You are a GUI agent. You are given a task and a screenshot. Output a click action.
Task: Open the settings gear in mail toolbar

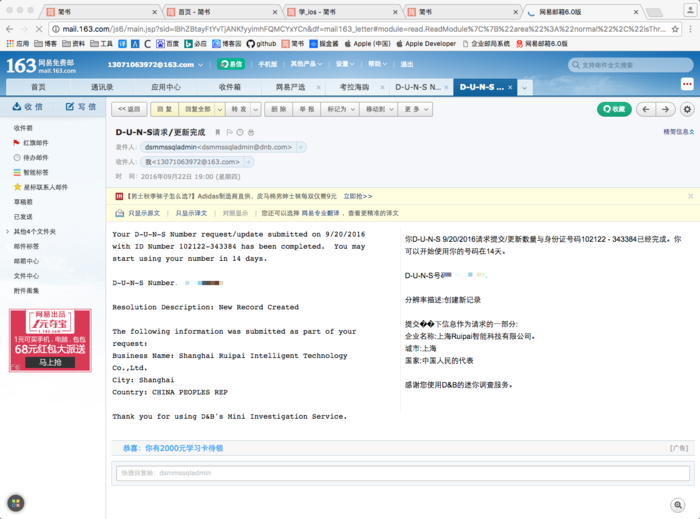tap(687, 109)
